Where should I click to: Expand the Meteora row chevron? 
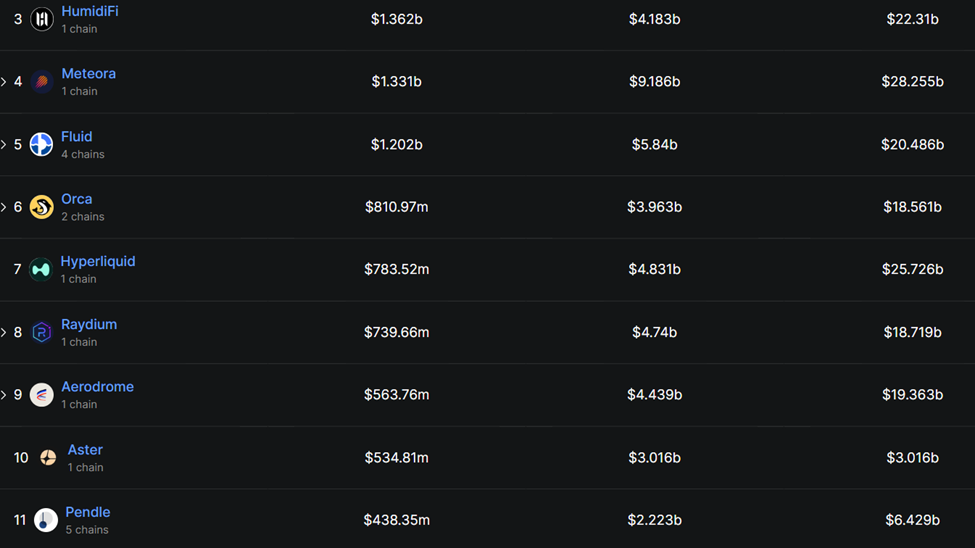point(4,82)
